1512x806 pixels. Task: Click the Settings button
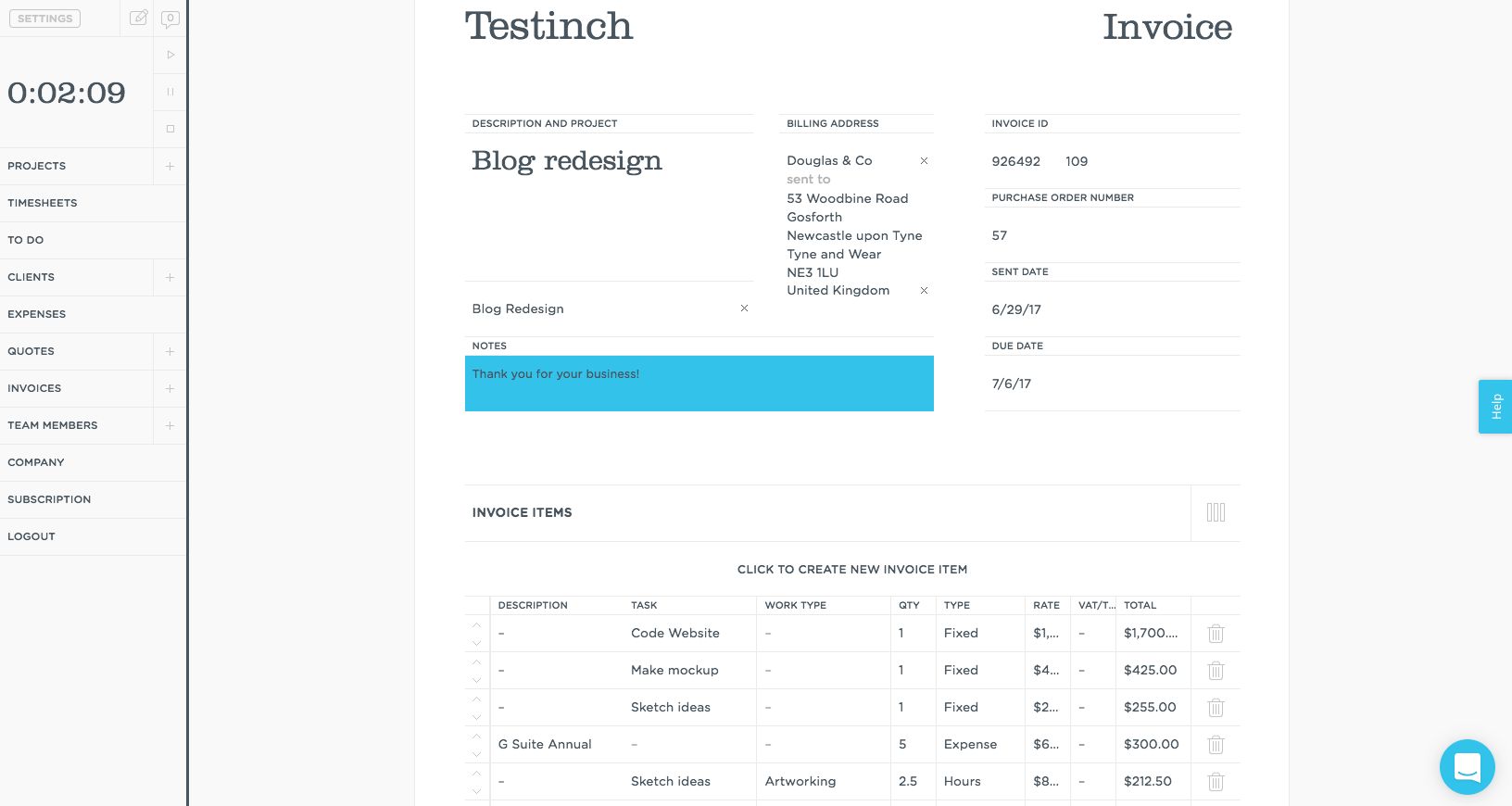[x=45, y=19]
